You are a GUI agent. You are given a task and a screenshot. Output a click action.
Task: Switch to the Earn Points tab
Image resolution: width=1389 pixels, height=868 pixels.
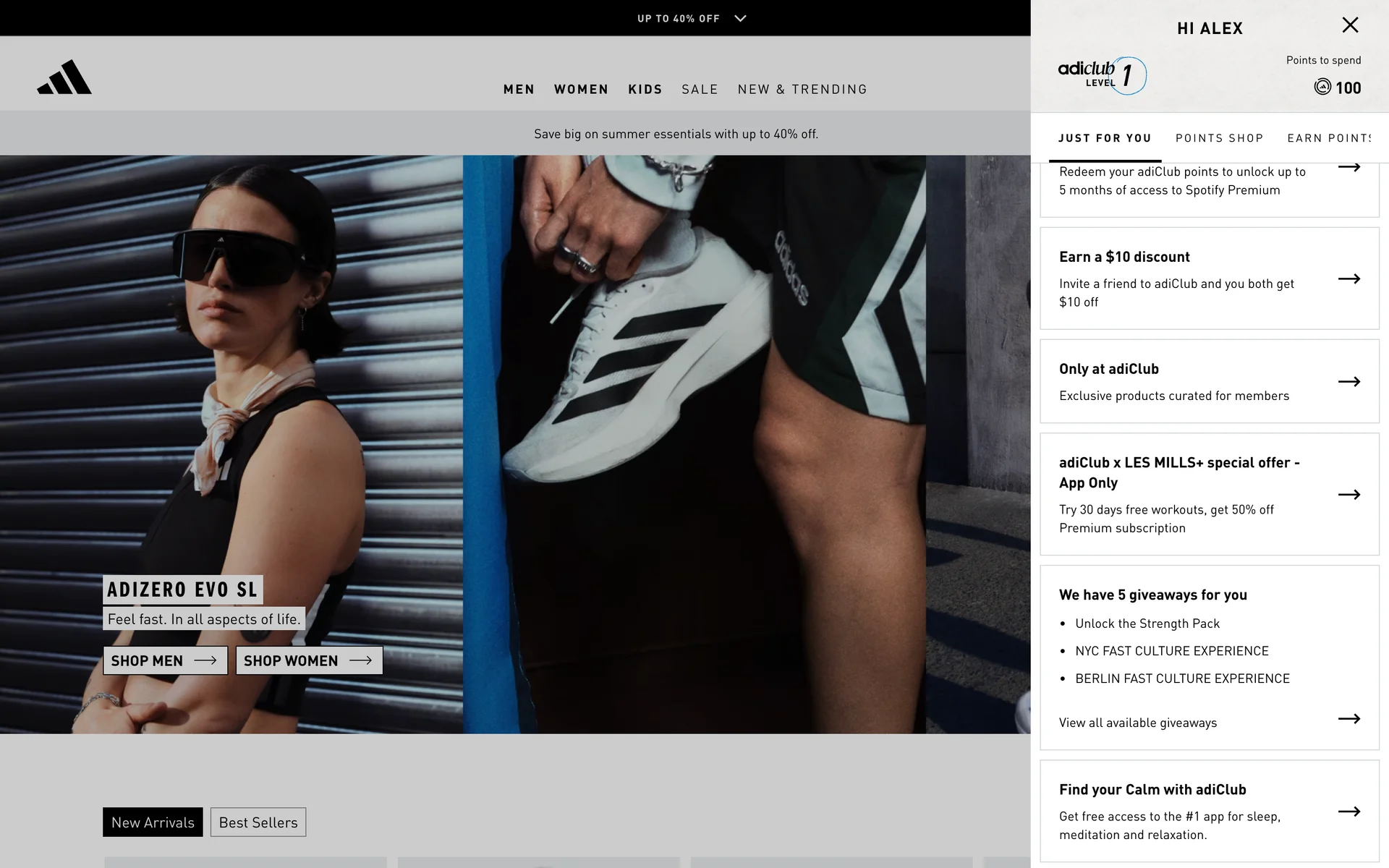pyautogui.click(x=1329, y=138)
